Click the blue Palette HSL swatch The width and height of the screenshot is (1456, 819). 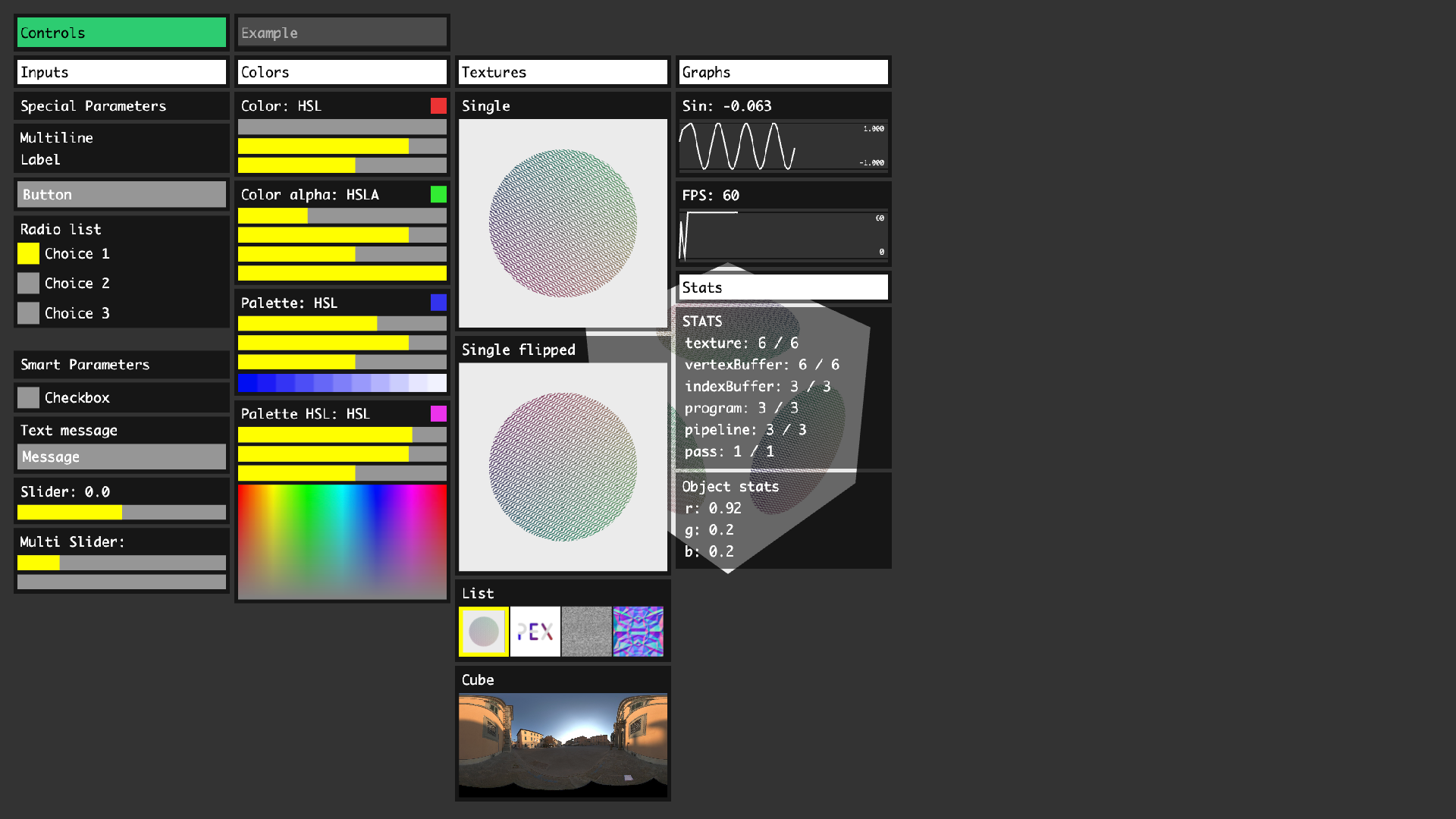(438, 303)
